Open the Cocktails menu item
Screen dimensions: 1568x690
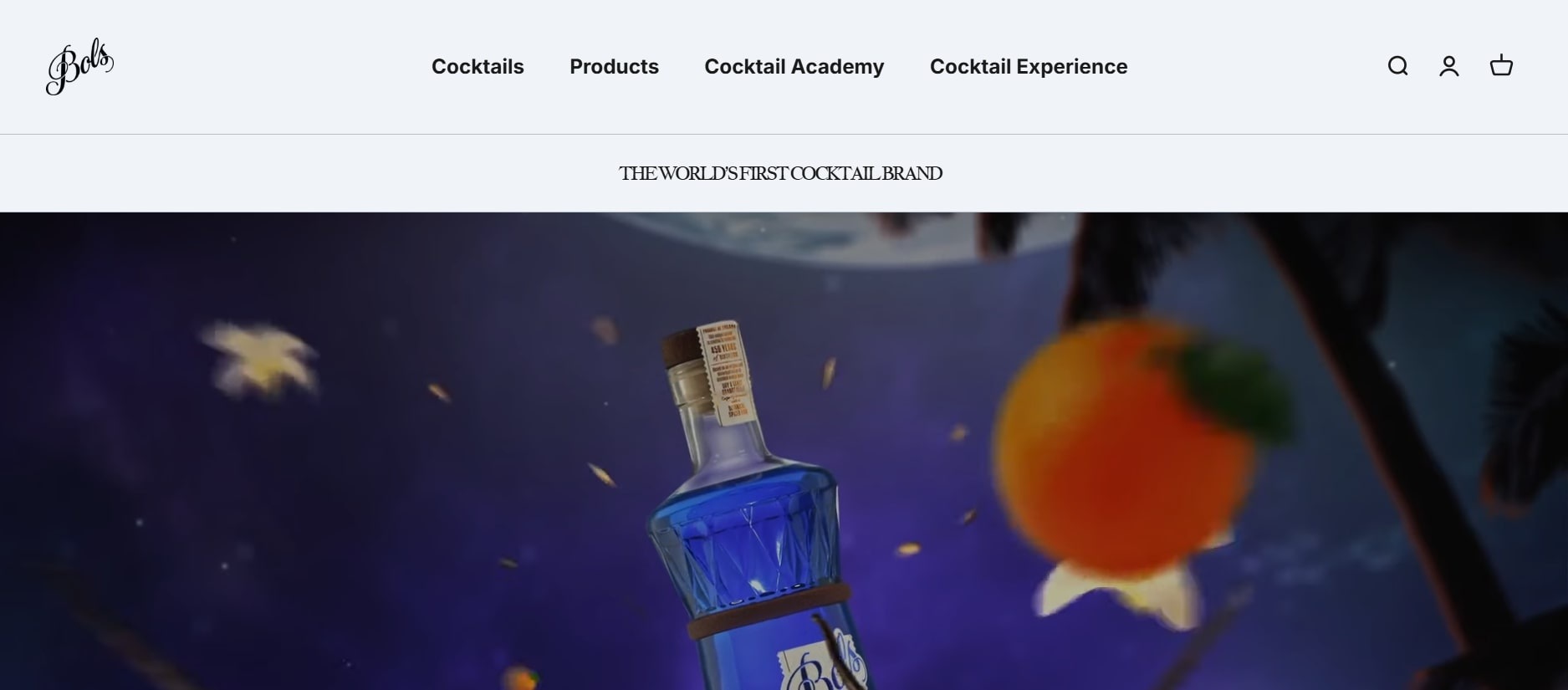(x=478, y=67)
